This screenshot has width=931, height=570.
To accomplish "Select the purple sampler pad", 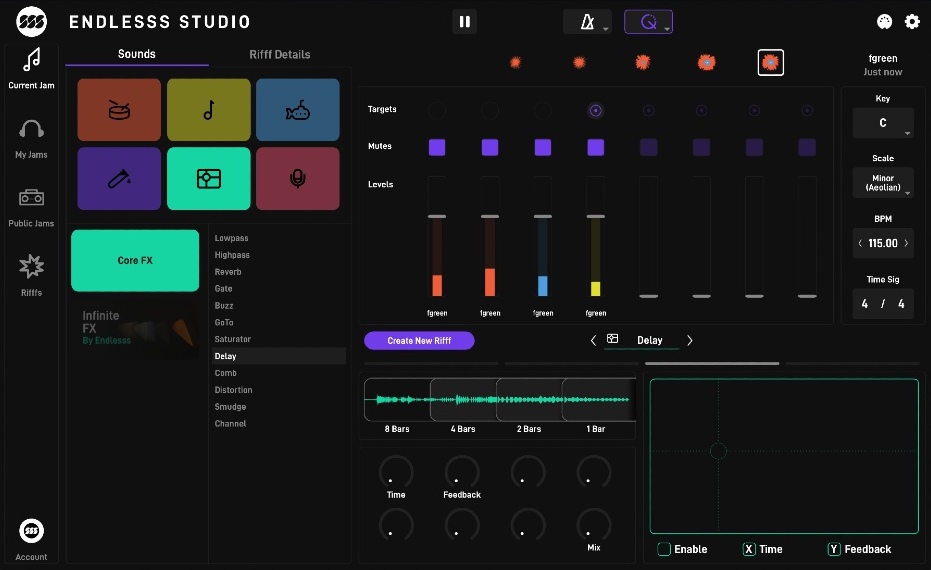I will (x=119, y=179).
